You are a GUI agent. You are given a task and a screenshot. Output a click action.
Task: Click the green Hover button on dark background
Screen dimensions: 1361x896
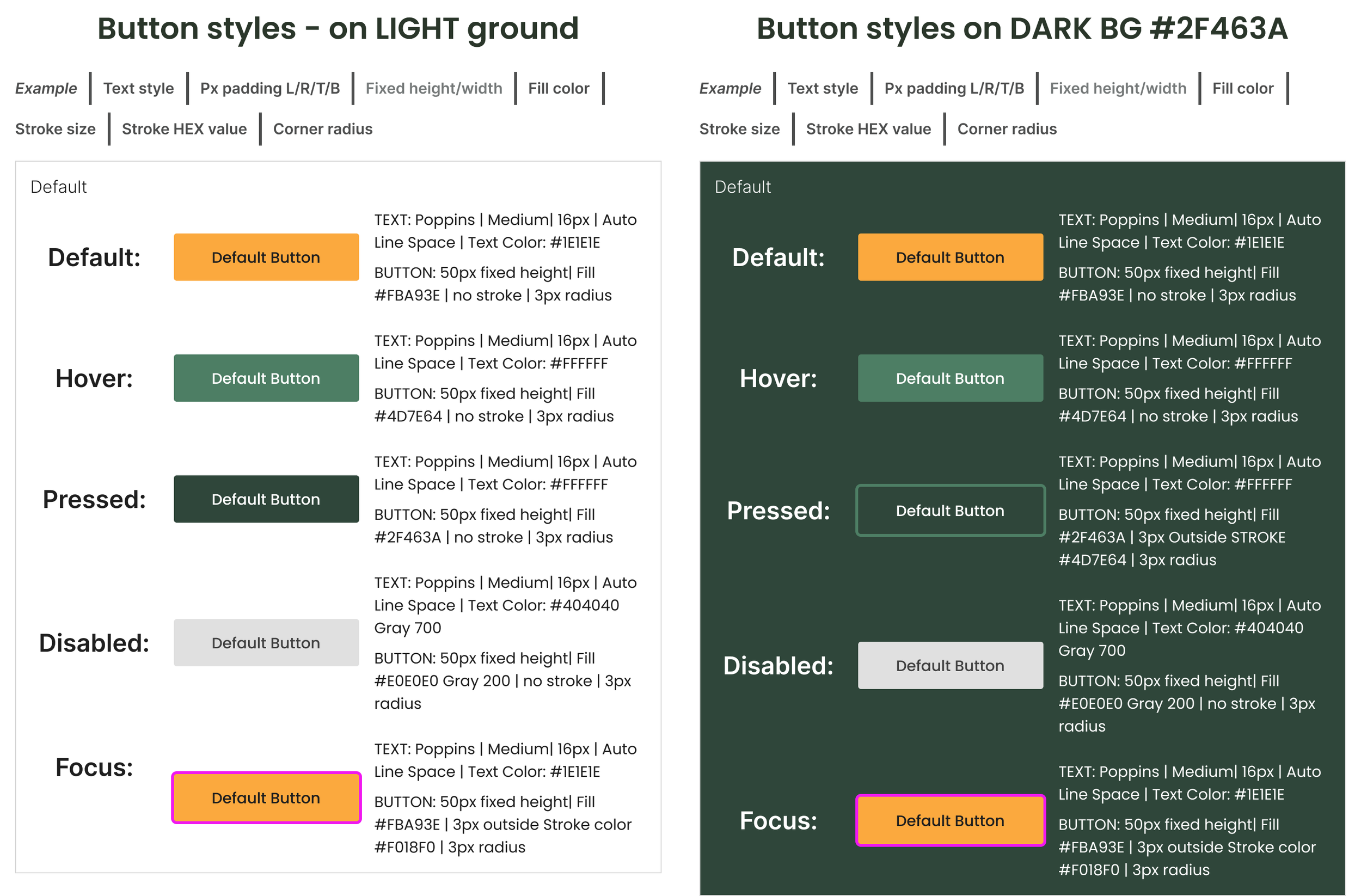click(x=951, y=378)
